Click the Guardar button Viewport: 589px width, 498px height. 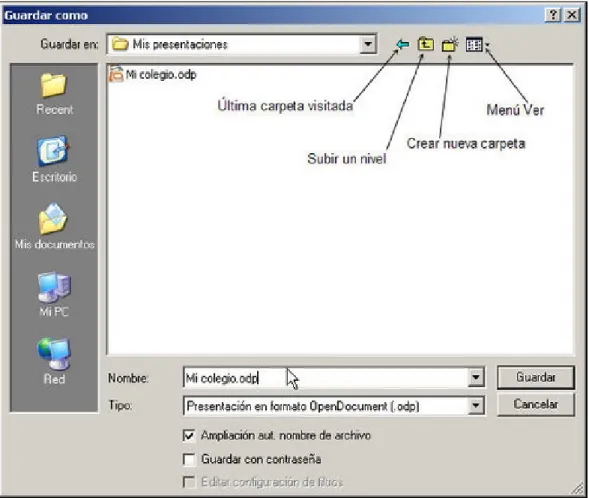pos(536,377)
